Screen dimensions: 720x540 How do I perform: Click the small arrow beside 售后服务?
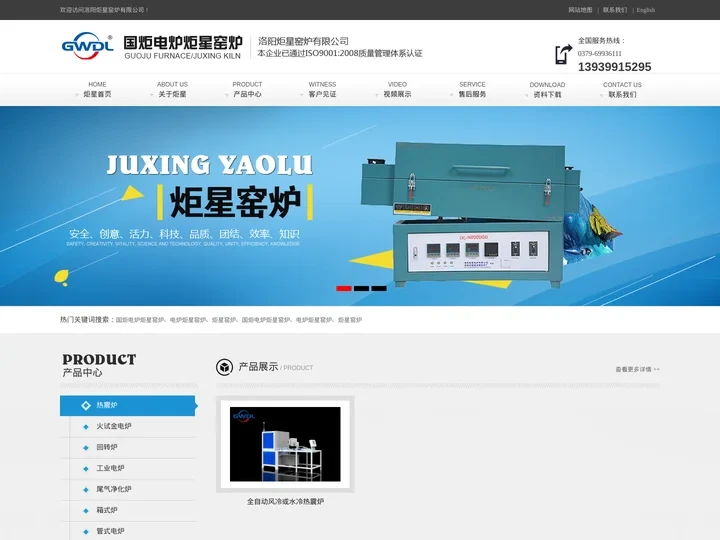[451, 95]
